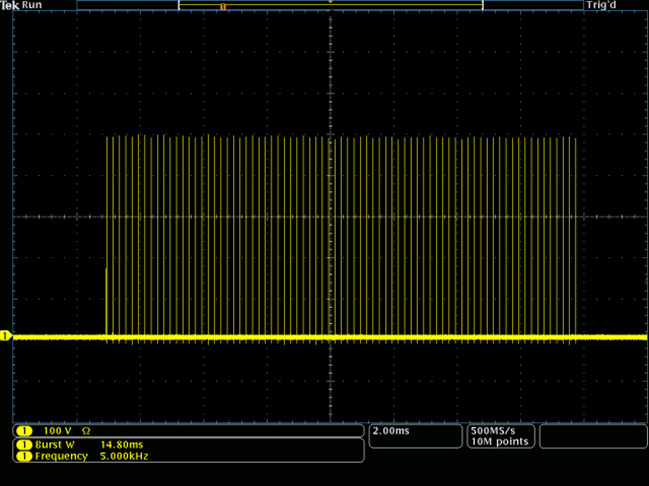Click the Tek logo in the corner

coord(10,5)
